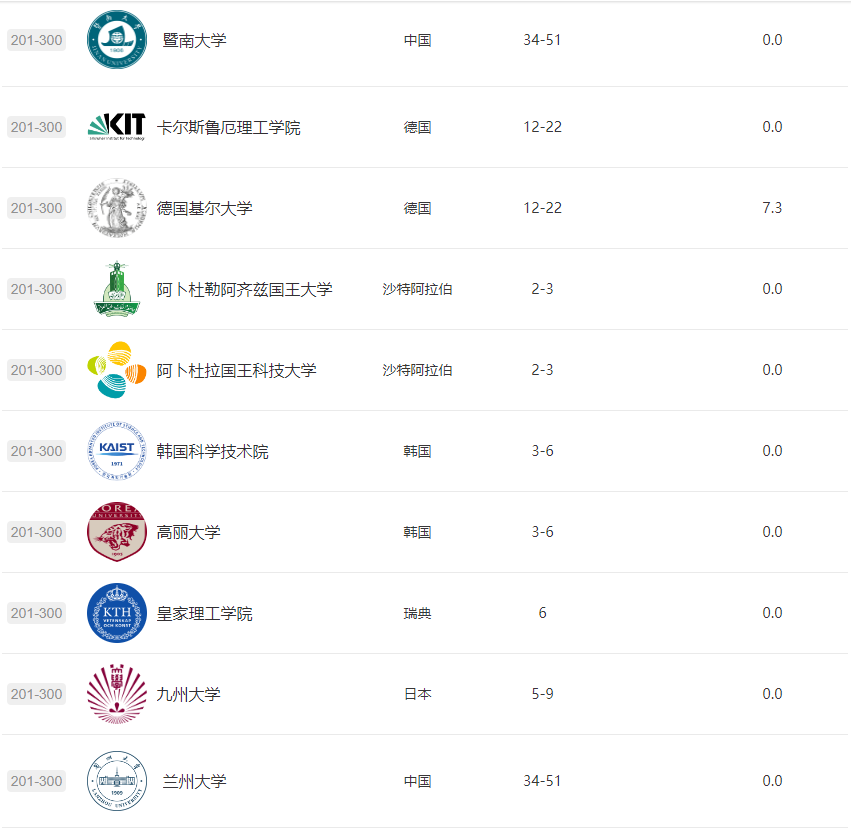Open 德国基尔大学 page link
The height and width of the screenshot is (832, 851).
(205, 208)
